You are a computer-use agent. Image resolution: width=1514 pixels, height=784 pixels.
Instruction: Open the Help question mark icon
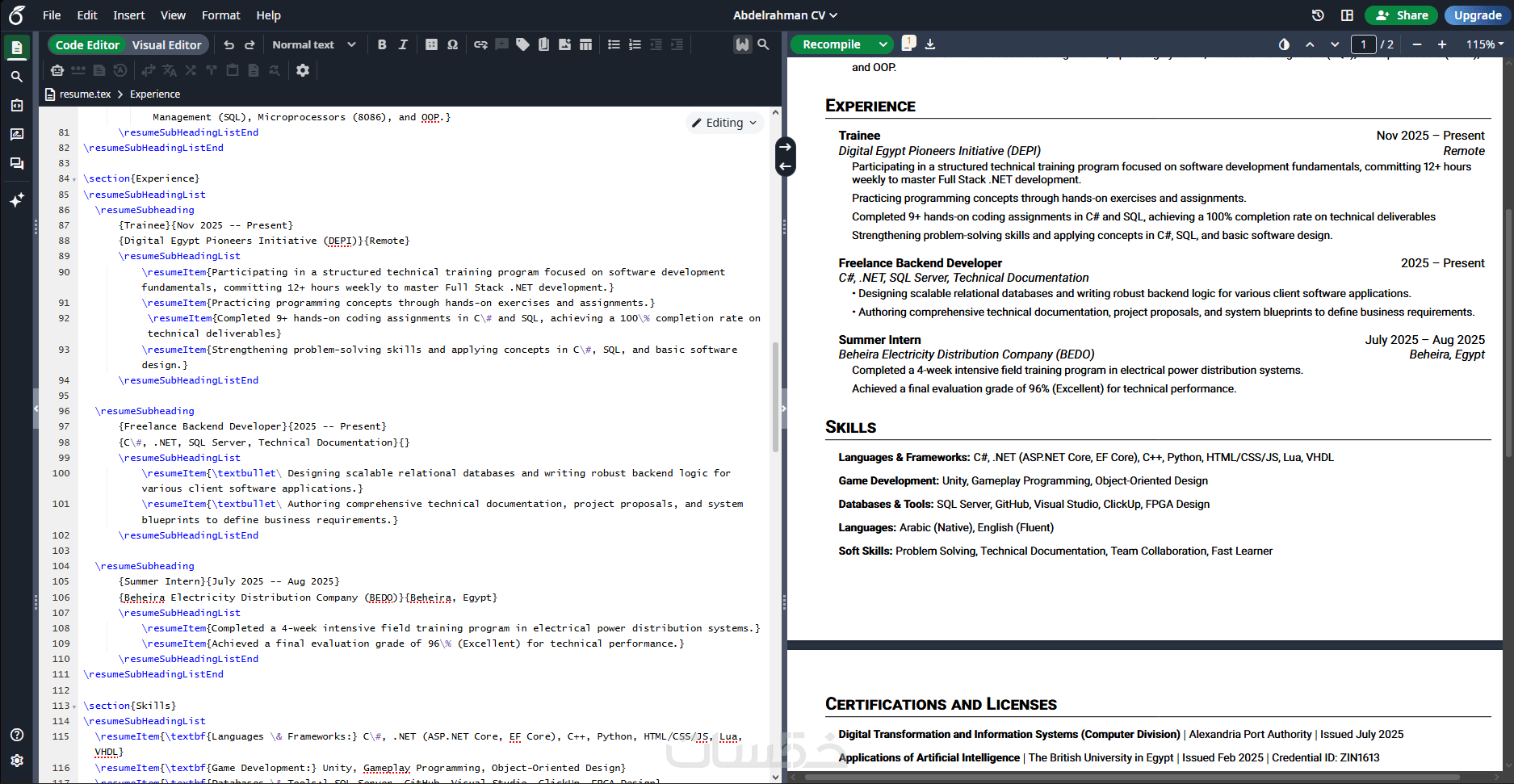(x=17, y=735)
